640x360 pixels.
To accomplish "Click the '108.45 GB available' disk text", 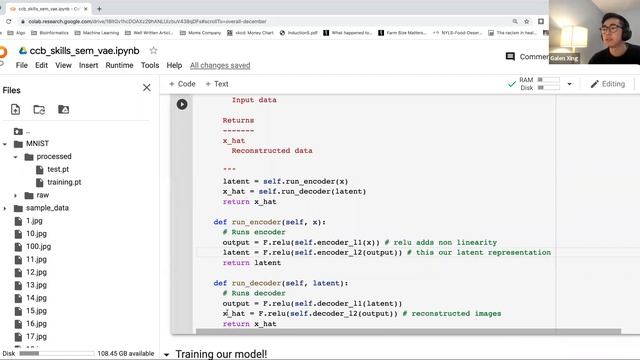I will [x=126, y=353].
